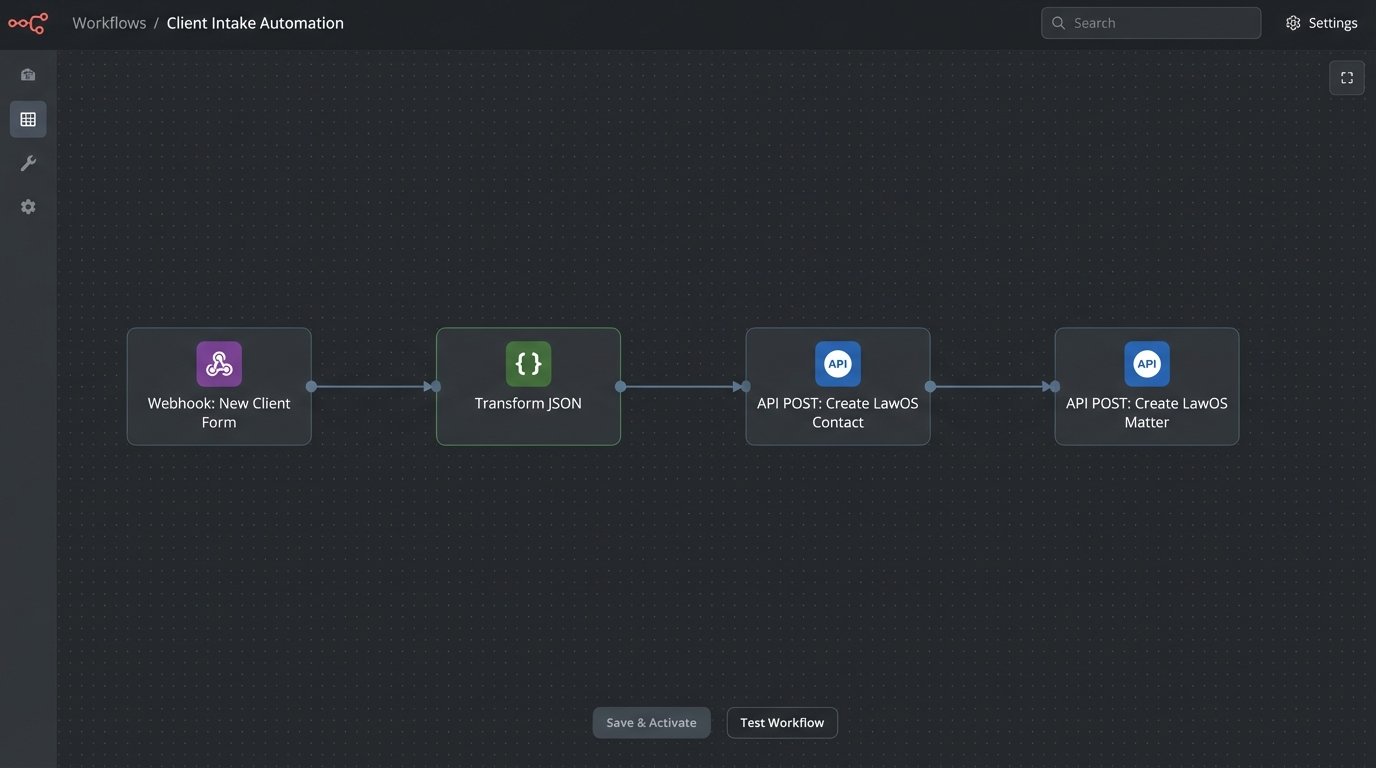Click the output connector dot of Transform JSON

click(620, 386)
